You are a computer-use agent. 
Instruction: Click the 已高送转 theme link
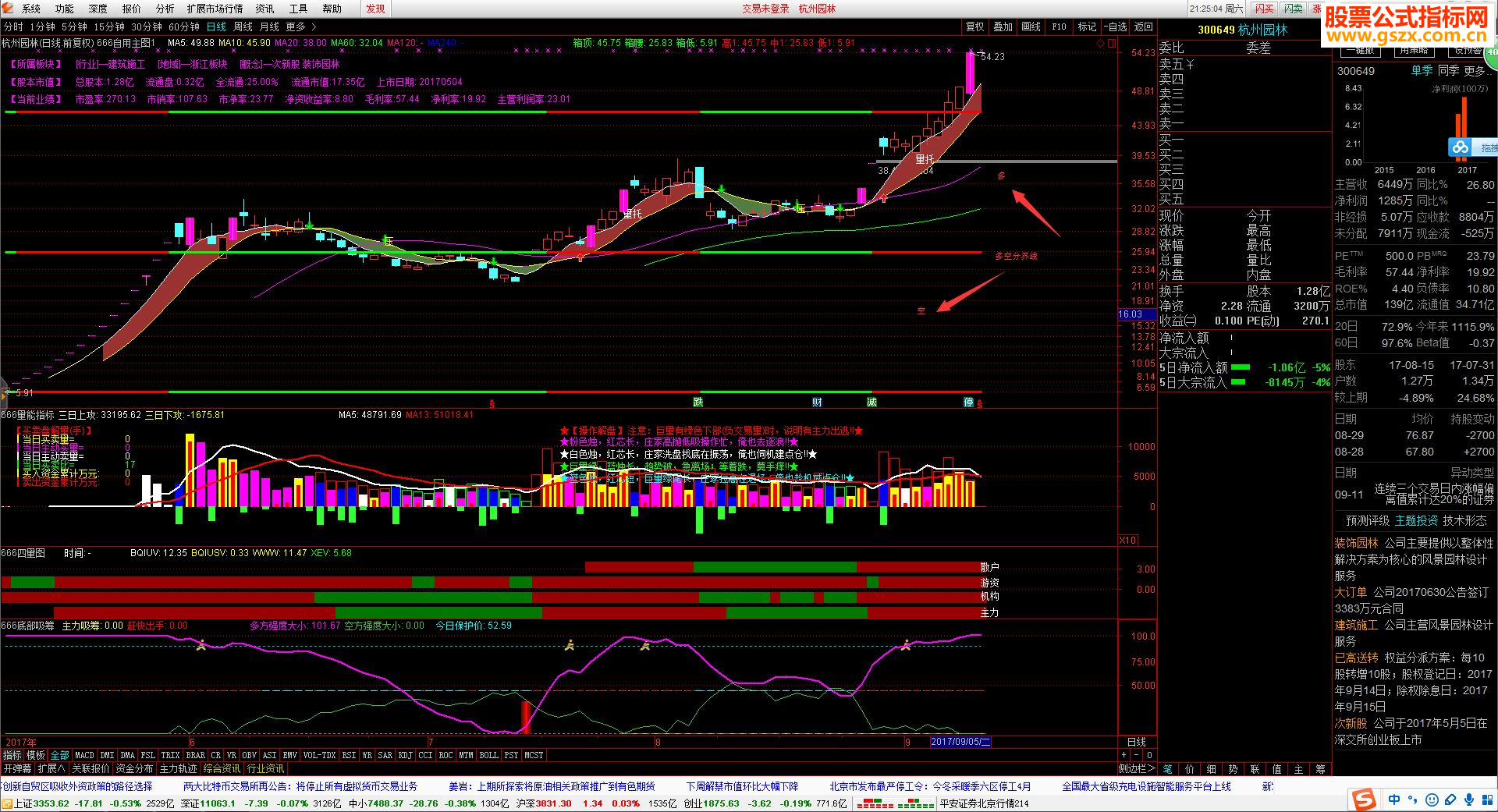pos(1356,658)
